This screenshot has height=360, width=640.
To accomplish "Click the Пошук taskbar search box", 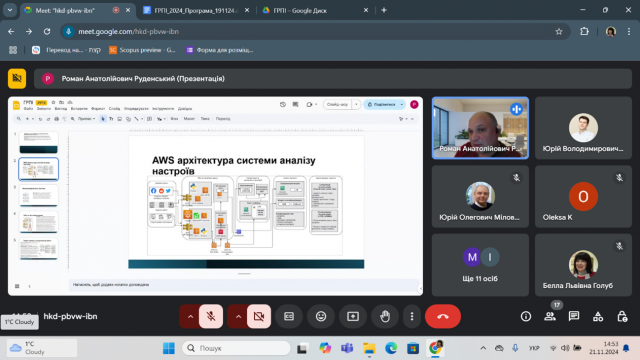I will [236, 348].
